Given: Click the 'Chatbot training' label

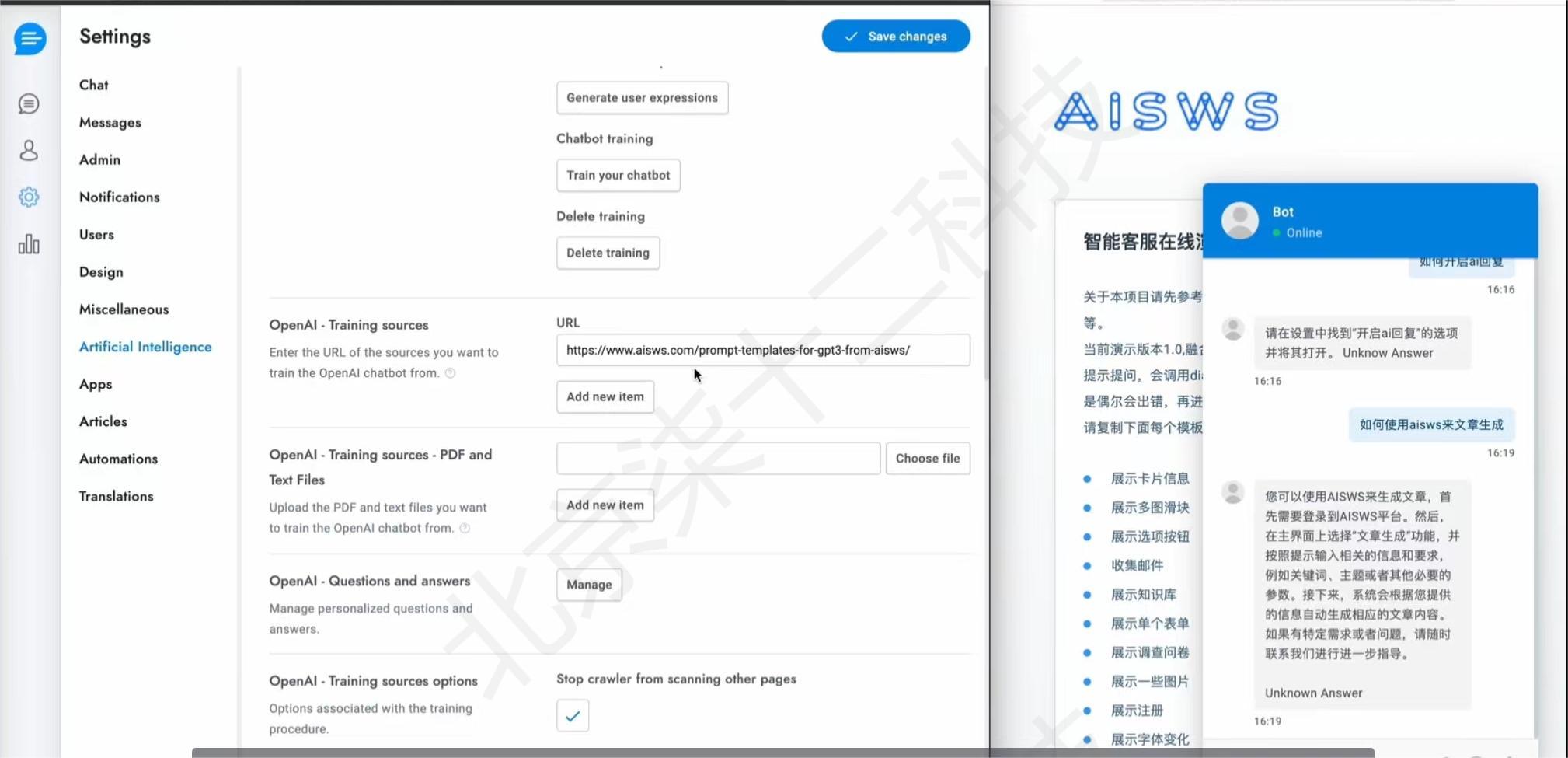Looking at the screenshot, I should [605, 138].
